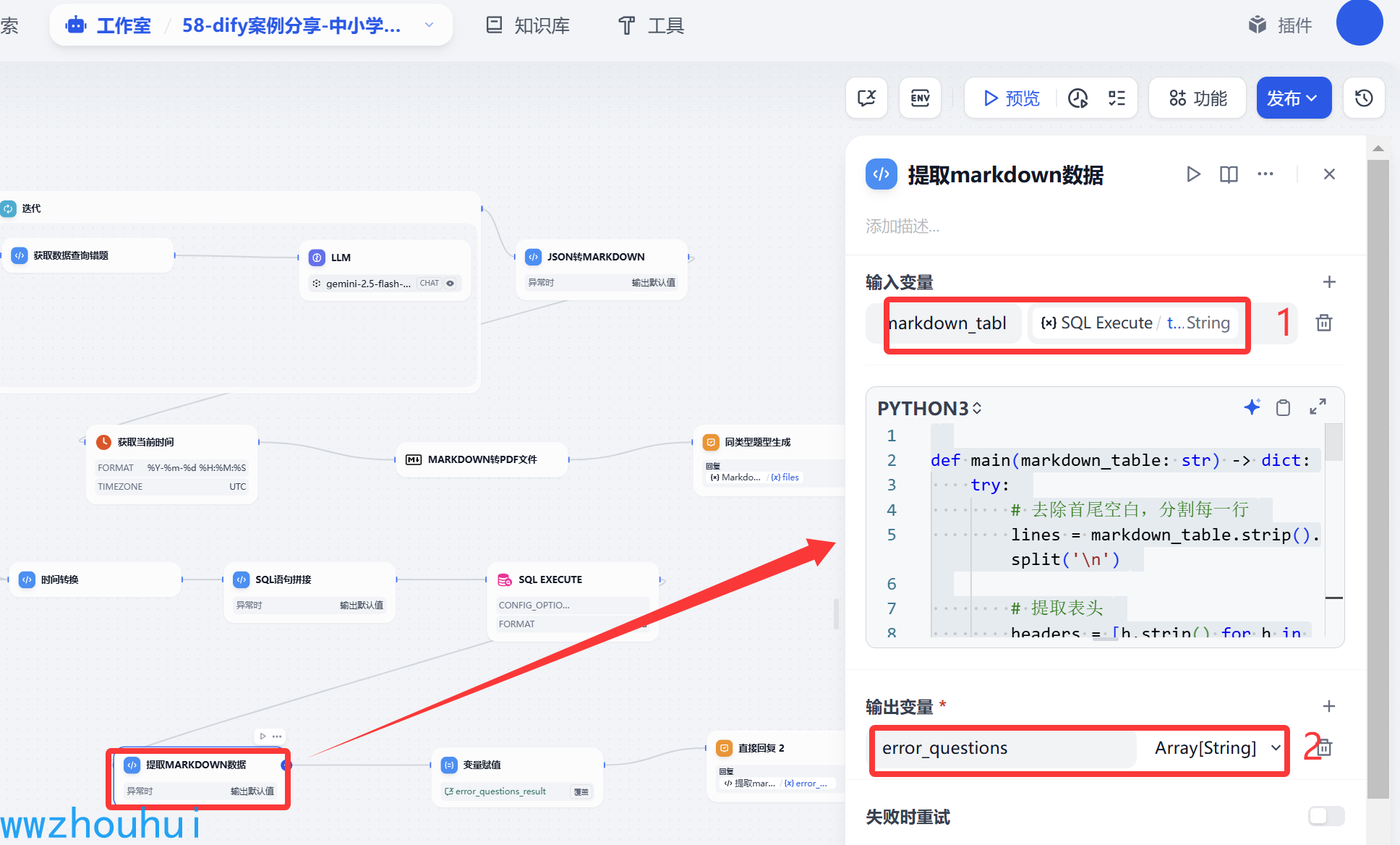Screen dimensions: 1400x845
Task: Open the version history clock icon
Action: click(1364, 98)
